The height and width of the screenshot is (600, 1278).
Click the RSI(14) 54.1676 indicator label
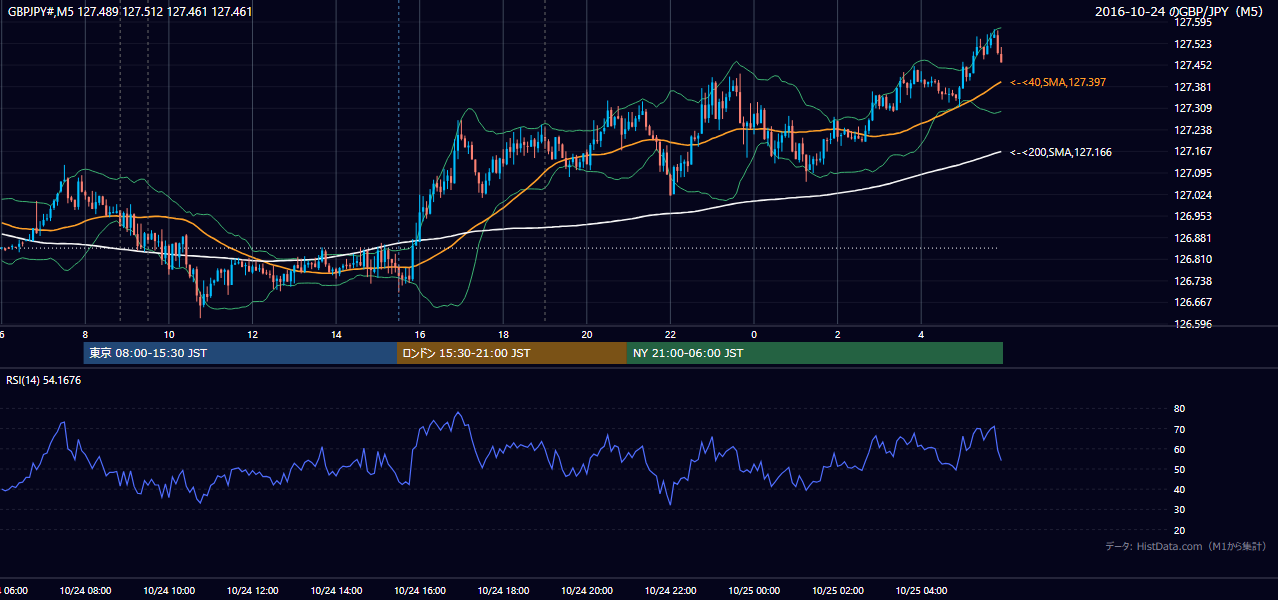(43, 380)
